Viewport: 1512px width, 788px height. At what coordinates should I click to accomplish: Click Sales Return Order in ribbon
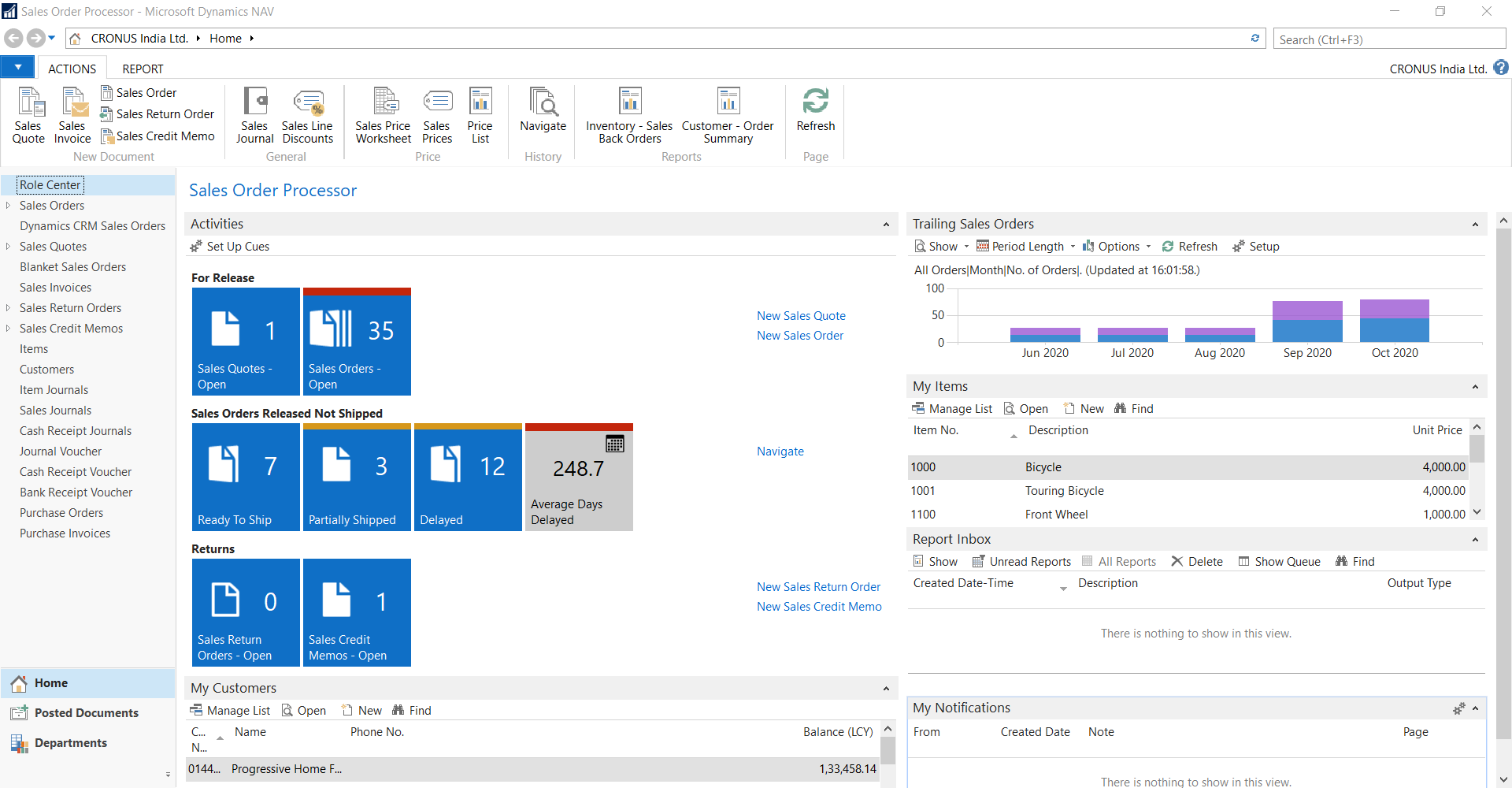pos(157,114)
